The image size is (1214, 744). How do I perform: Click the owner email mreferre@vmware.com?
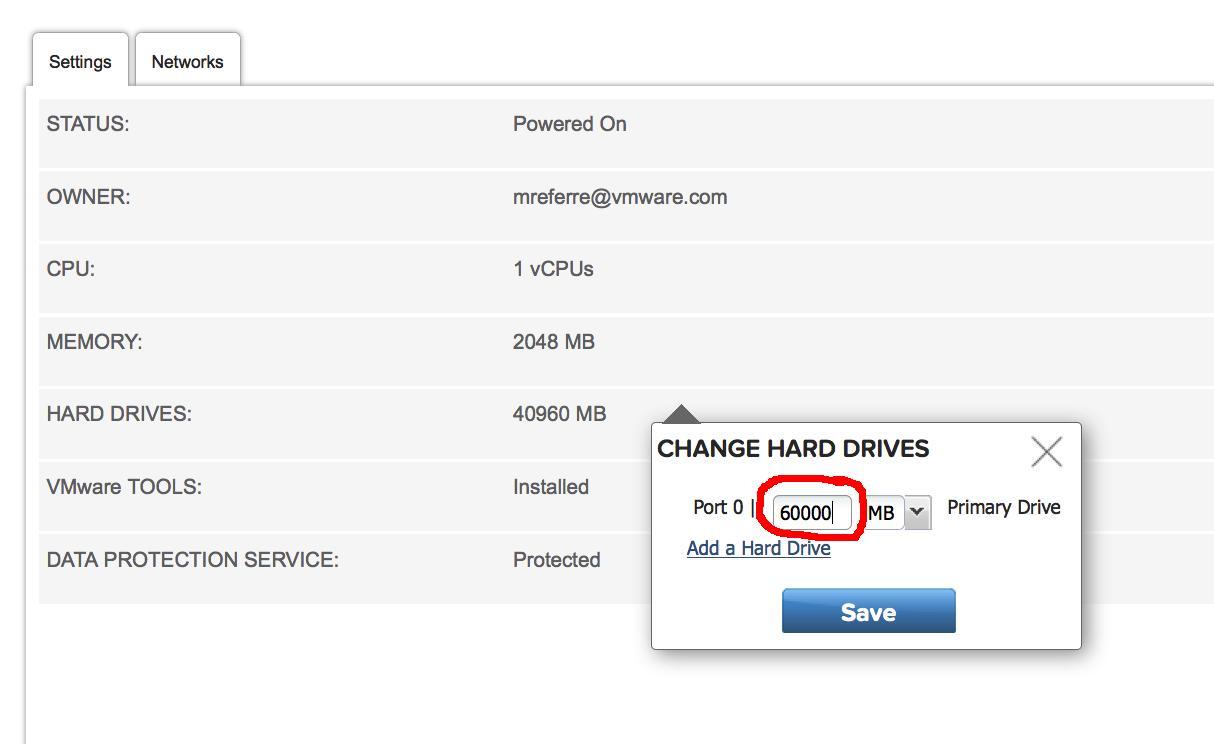click(x=620, y=197)
